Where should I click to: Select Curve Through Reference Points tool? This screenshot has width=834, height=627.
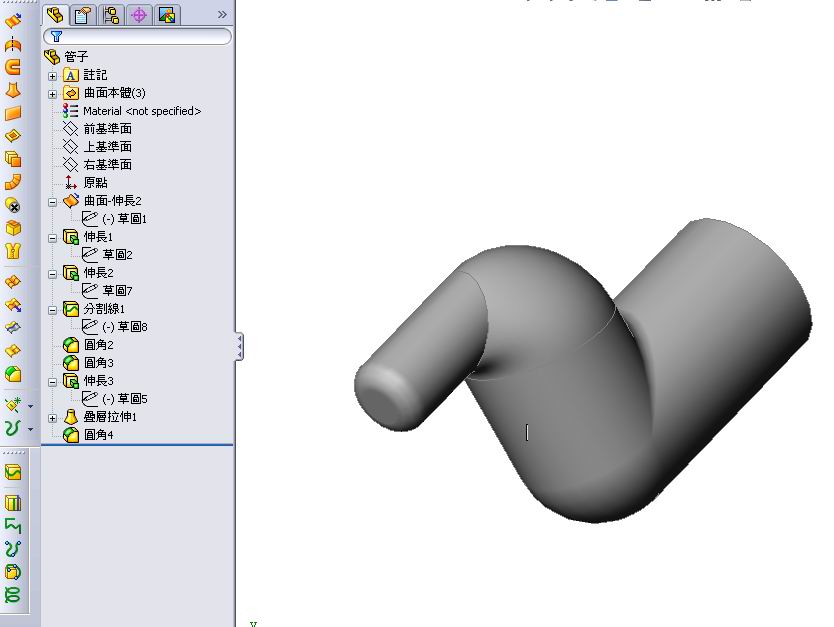[x=13, y=548]
